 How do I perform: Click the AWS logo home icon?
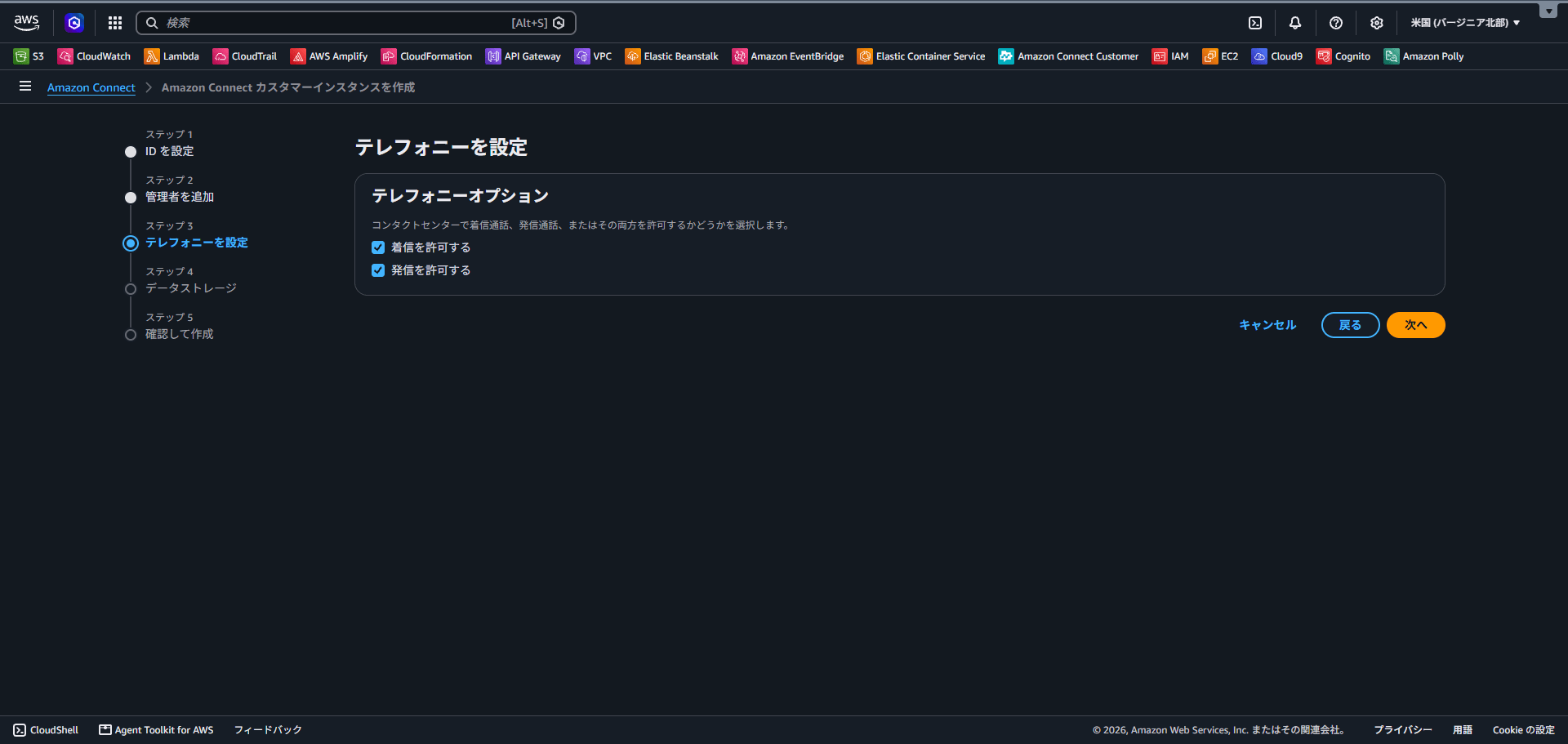click(26, 23)
